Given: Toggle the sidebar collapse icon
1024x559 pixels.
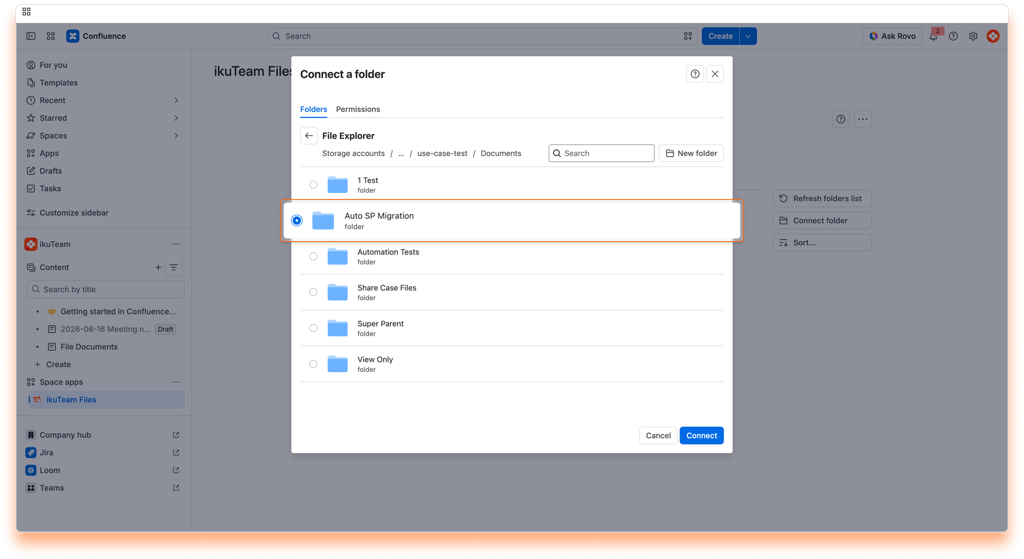Looking at the screenshot, I should click(31, 37).
